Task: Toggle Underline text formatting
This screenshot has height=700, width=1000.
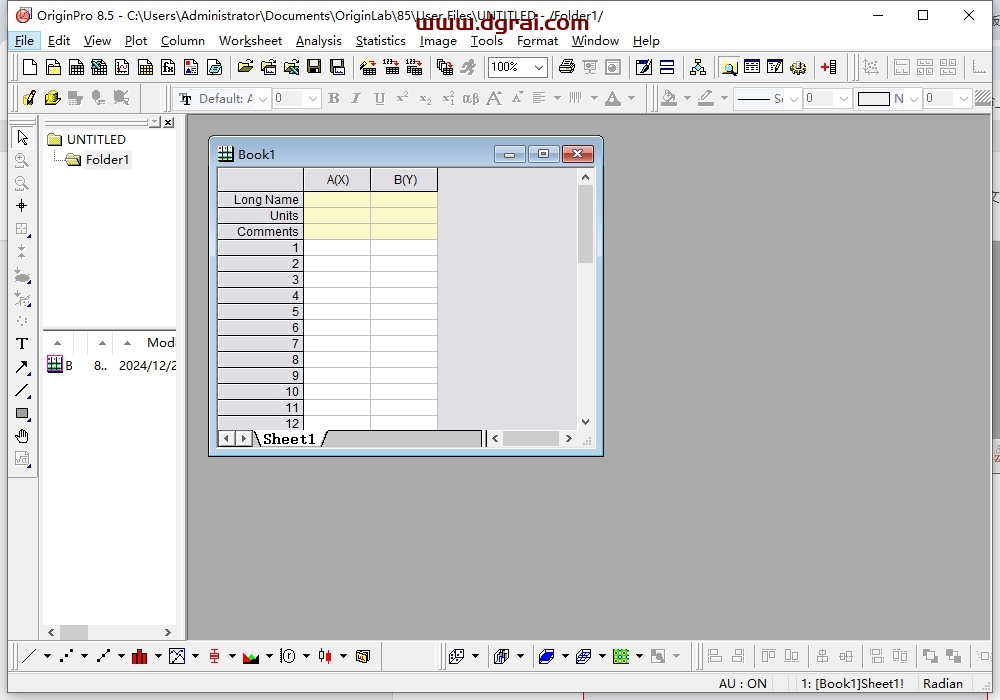Action: click(379, 98)
